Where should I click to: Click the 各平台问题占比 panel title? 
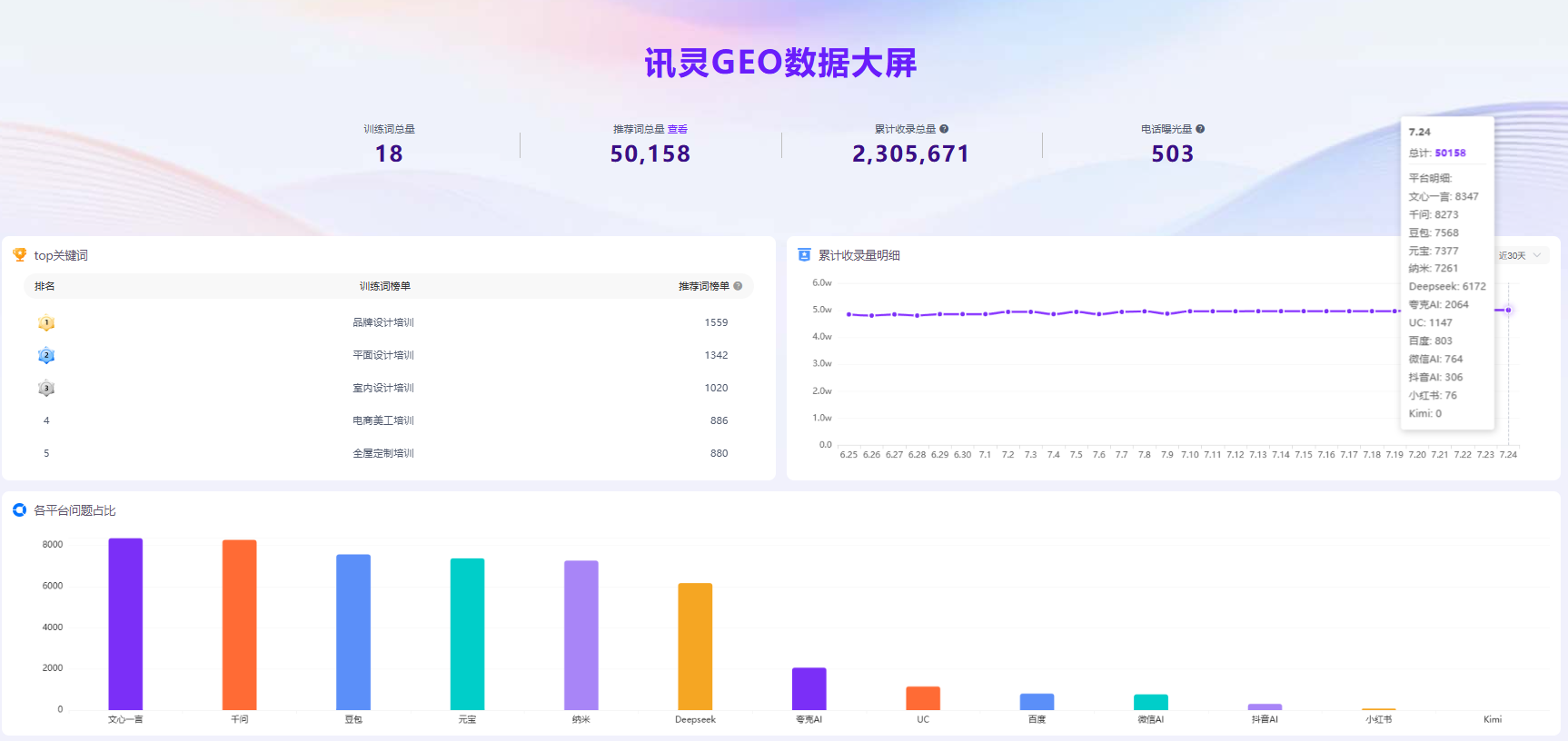(x=74, y=510)
